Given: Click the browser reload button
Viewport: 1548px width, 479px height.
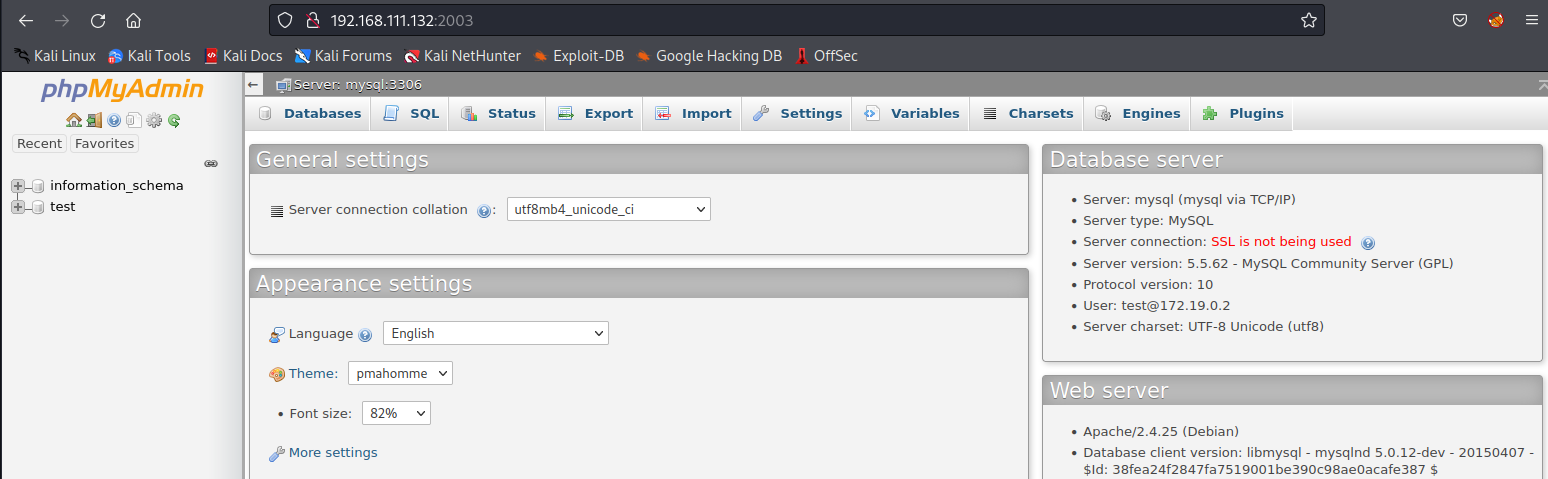Looking at the screenshot, I should click(x=98, y=20).
